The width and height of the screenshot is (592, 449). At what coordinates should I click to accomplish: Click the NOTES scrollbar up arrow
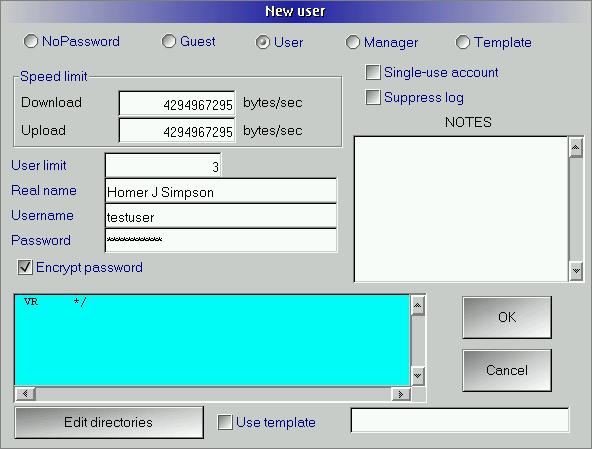[576, 148]
